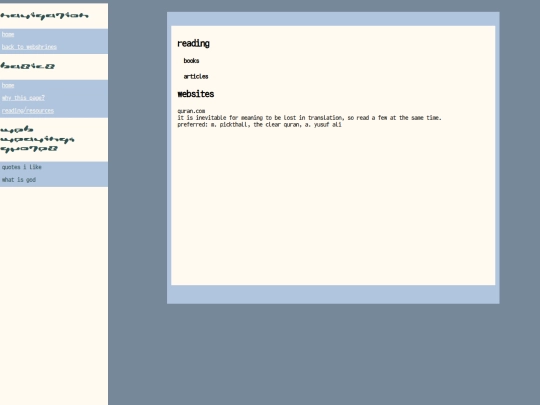Image resolution: width=540 pixels, height=405 pixels.
Task: Open the home link under the basics heading
Action: click(x=8, y=85)
